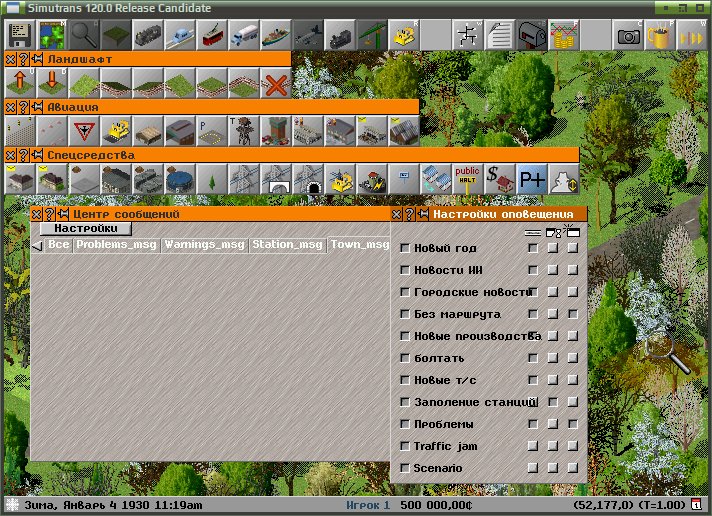This screenshot has height=516, width=712.
Task: Click the Настройки button
Action: tap(86, 228)
